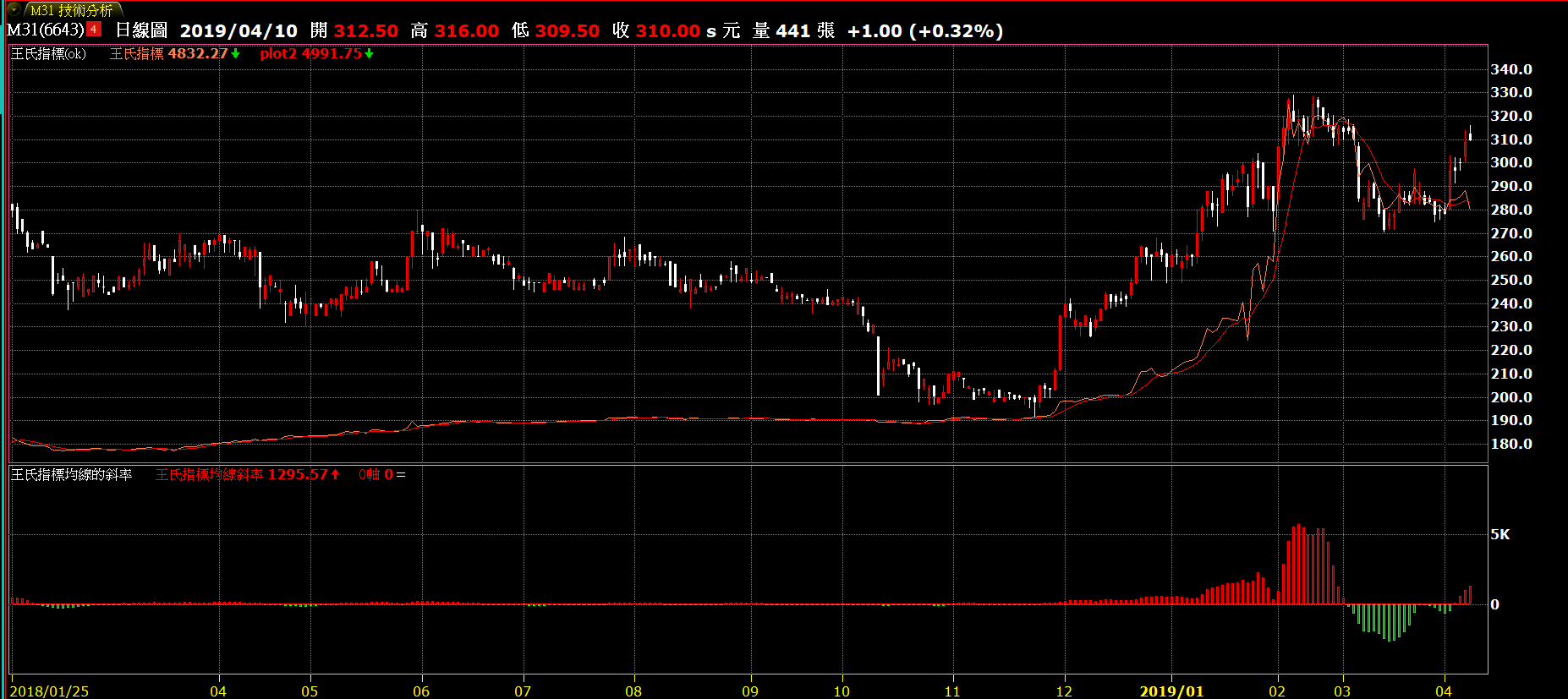This screenshot has height=699, width=1568.
Task: Open the 日線圖 chart period label
Action: pyautogui.click(x=141, y=30)
